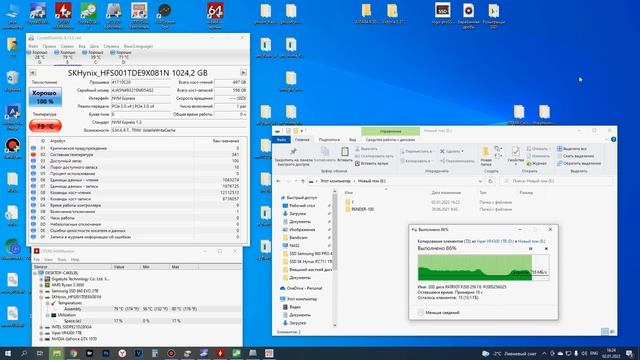Image resolution: width=640 pixels, height=360 pixels.
Task: Go to next disk in CrystalDiskInfo
Action: (x=243, y=73)
